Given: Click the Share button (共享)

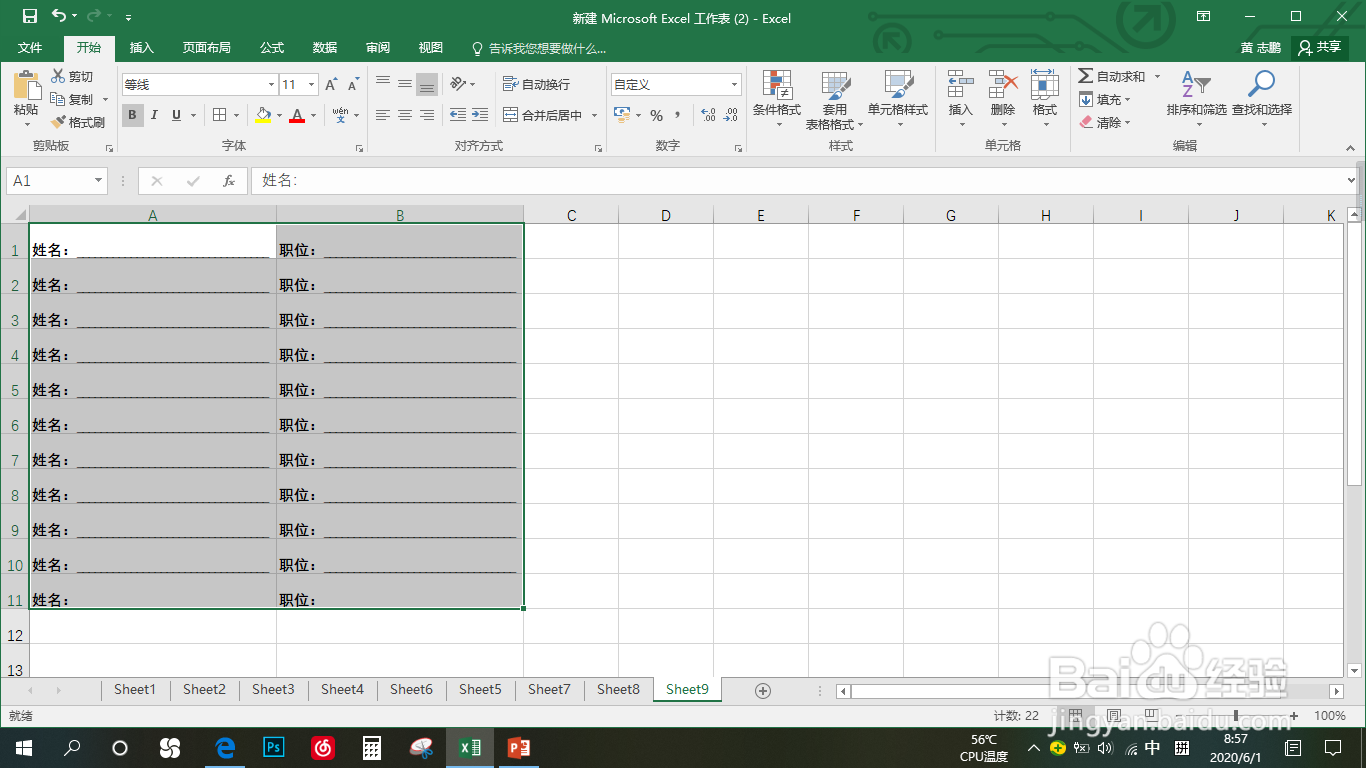Looking at the screenshot, I should [1320, 47].
